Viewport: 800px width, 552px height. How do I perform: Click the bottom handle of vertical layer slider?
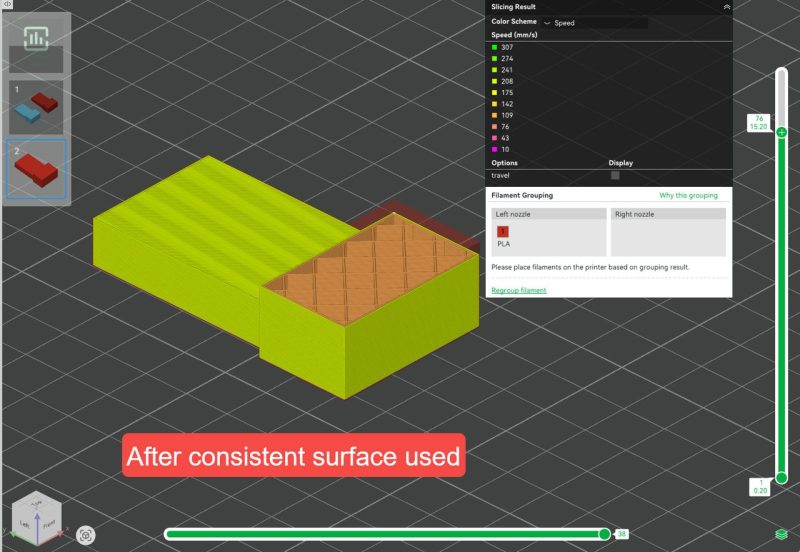click(781, 478)
